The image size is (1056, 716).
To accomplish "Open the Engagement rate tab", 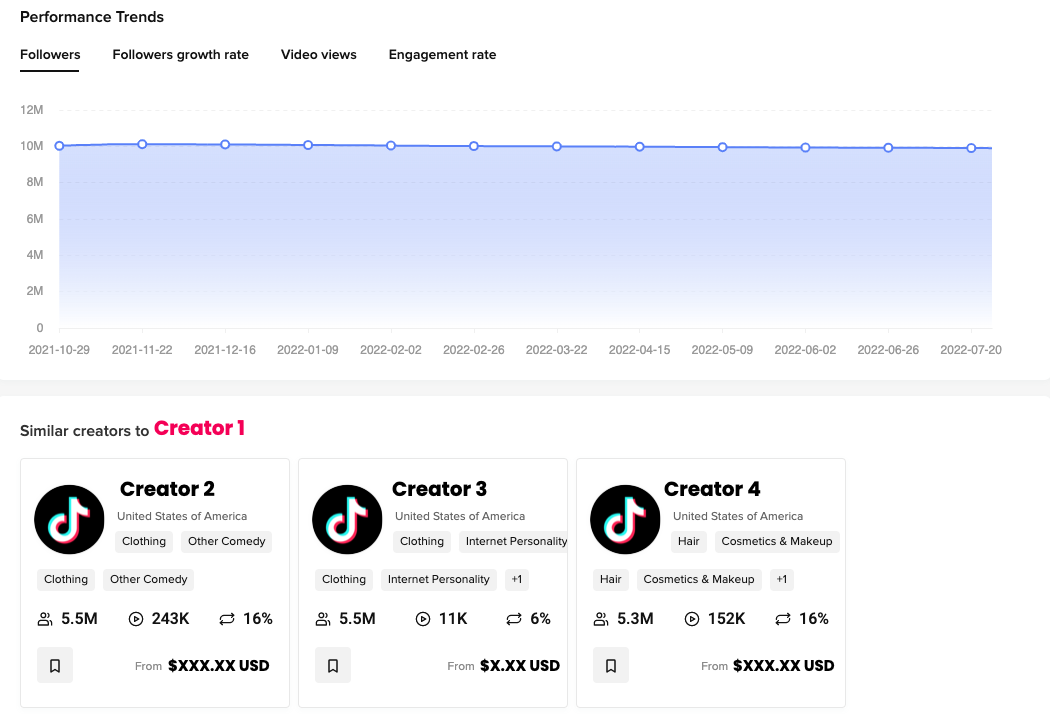I will point(442,55).
